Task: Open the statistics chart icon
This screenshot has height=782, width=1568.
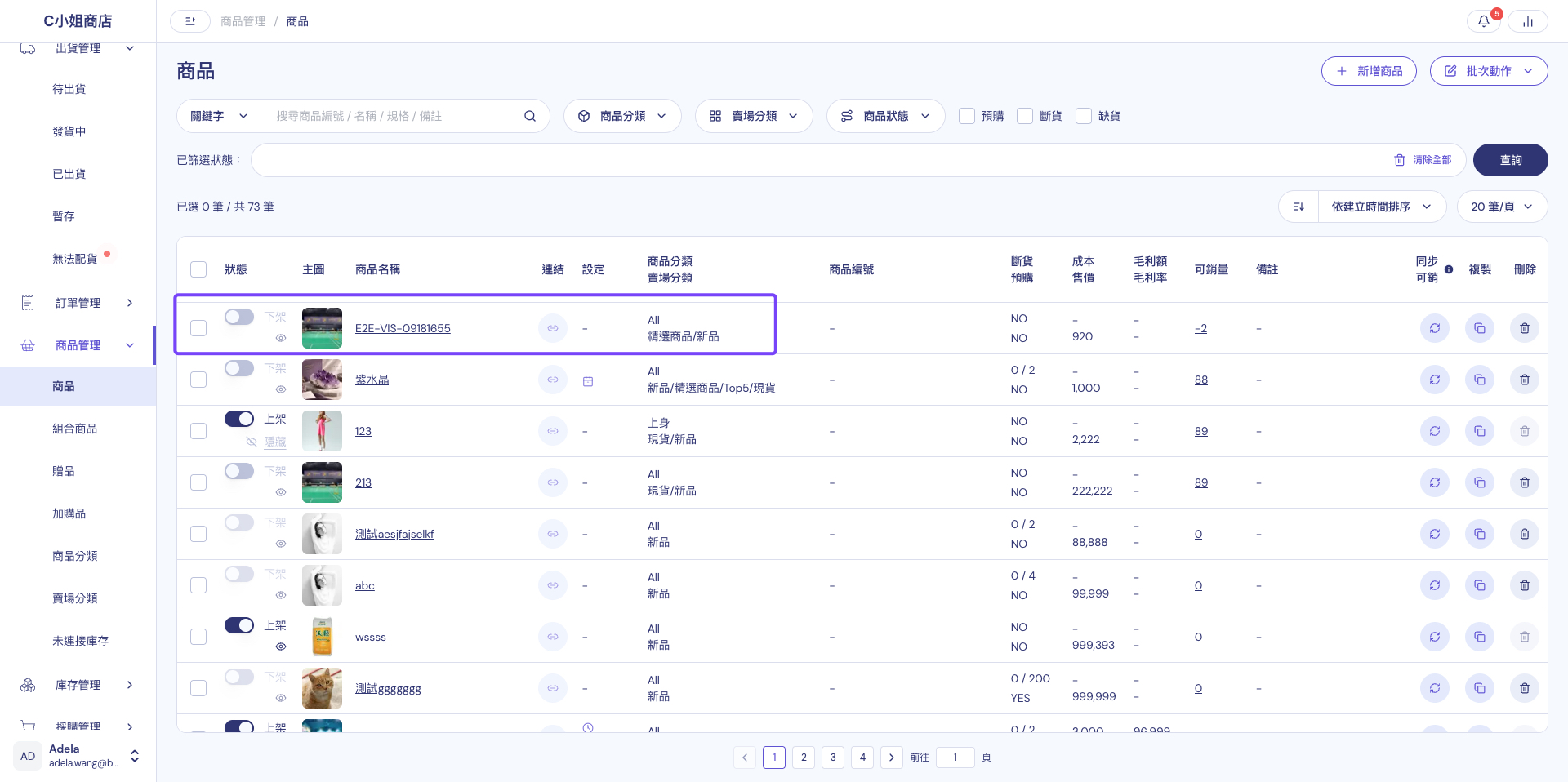Action: pyautogui.click(x=1527, y=21)
